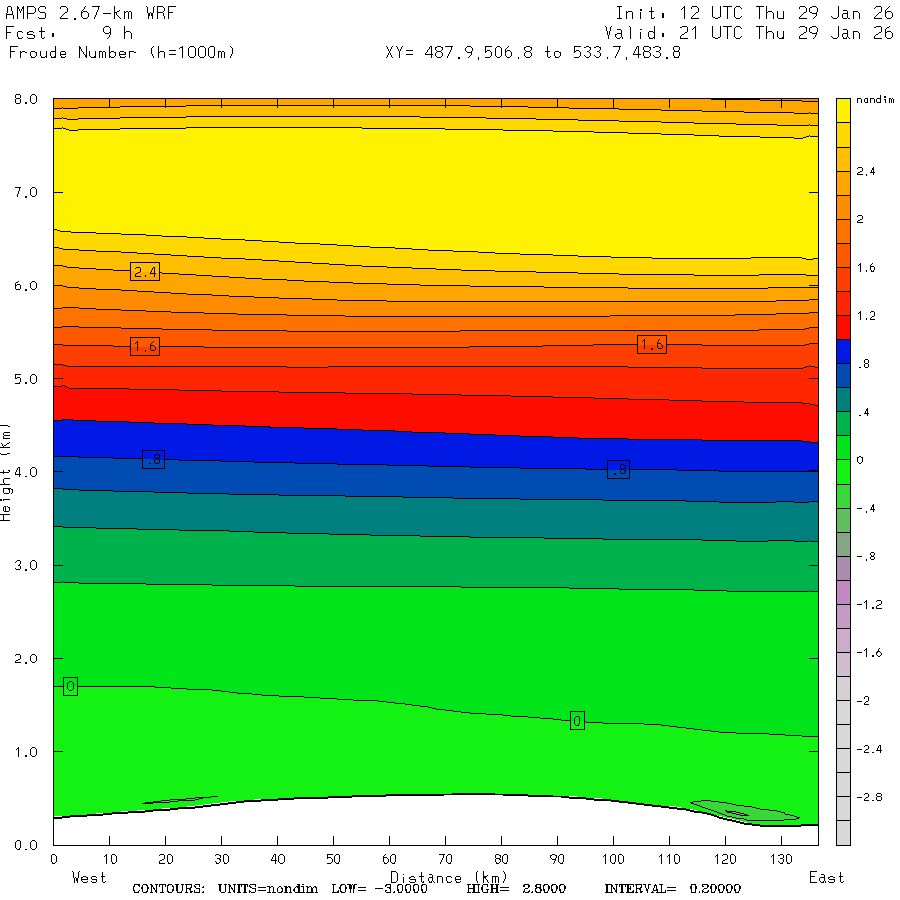900x900 pixels.
Task: Click the 'HIGH= 2.8000' footer value
Action: tap(516, 889)
